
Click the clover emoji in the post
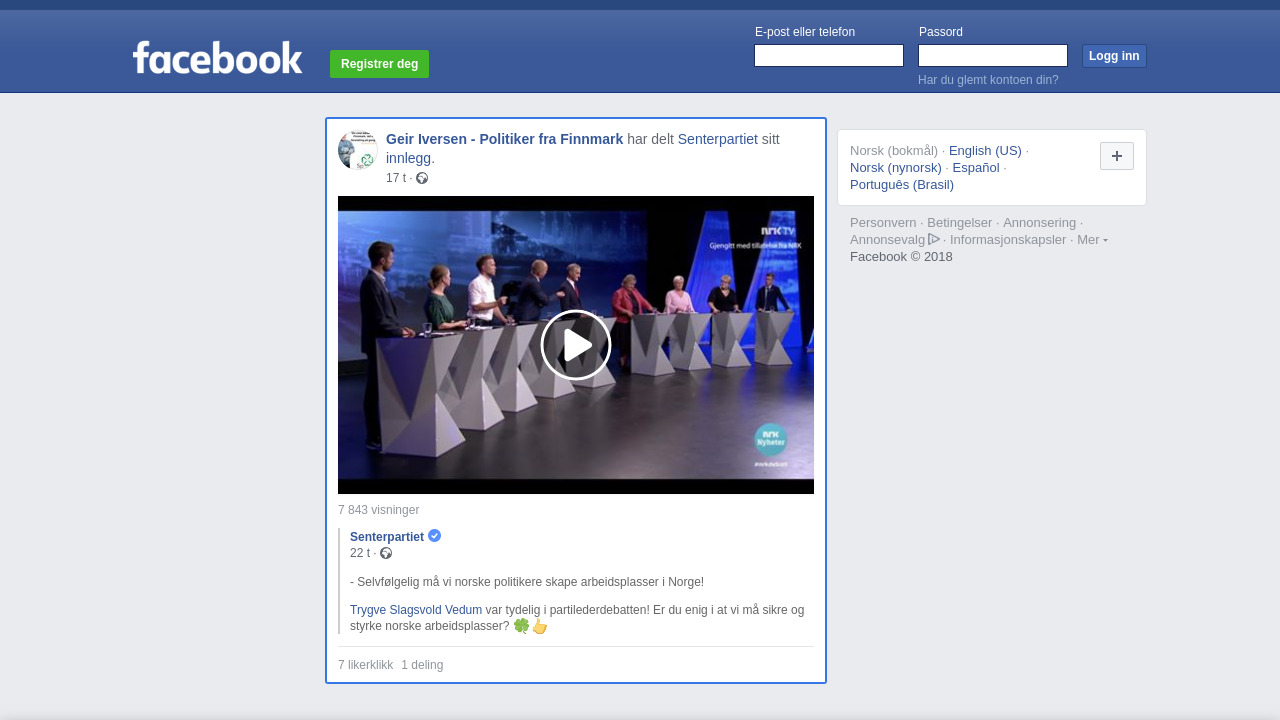[x=521, y=626]
